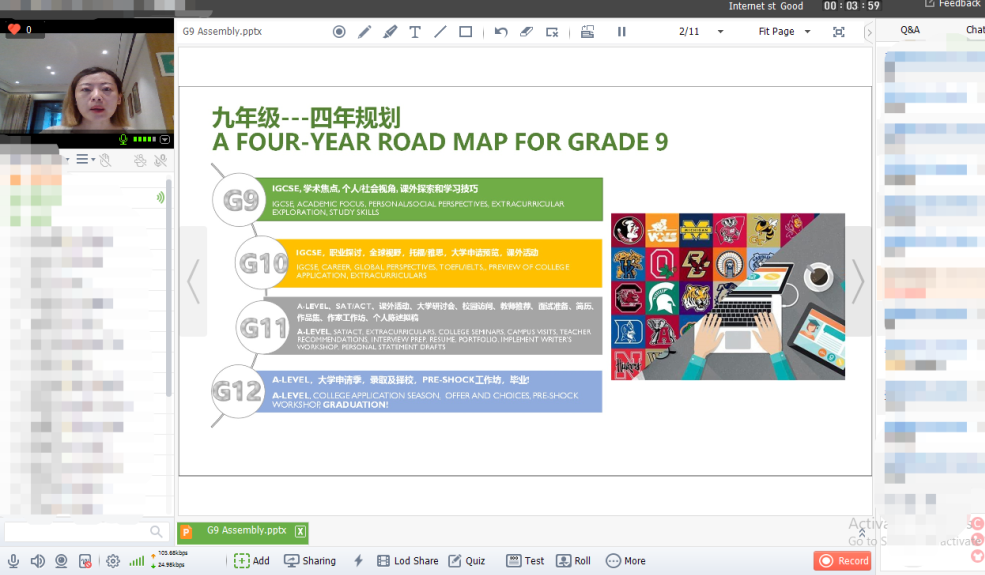Viewport: 985px width, 575px height.
Task: Go to next slide arrow
Action: click(x=858, y=282)
